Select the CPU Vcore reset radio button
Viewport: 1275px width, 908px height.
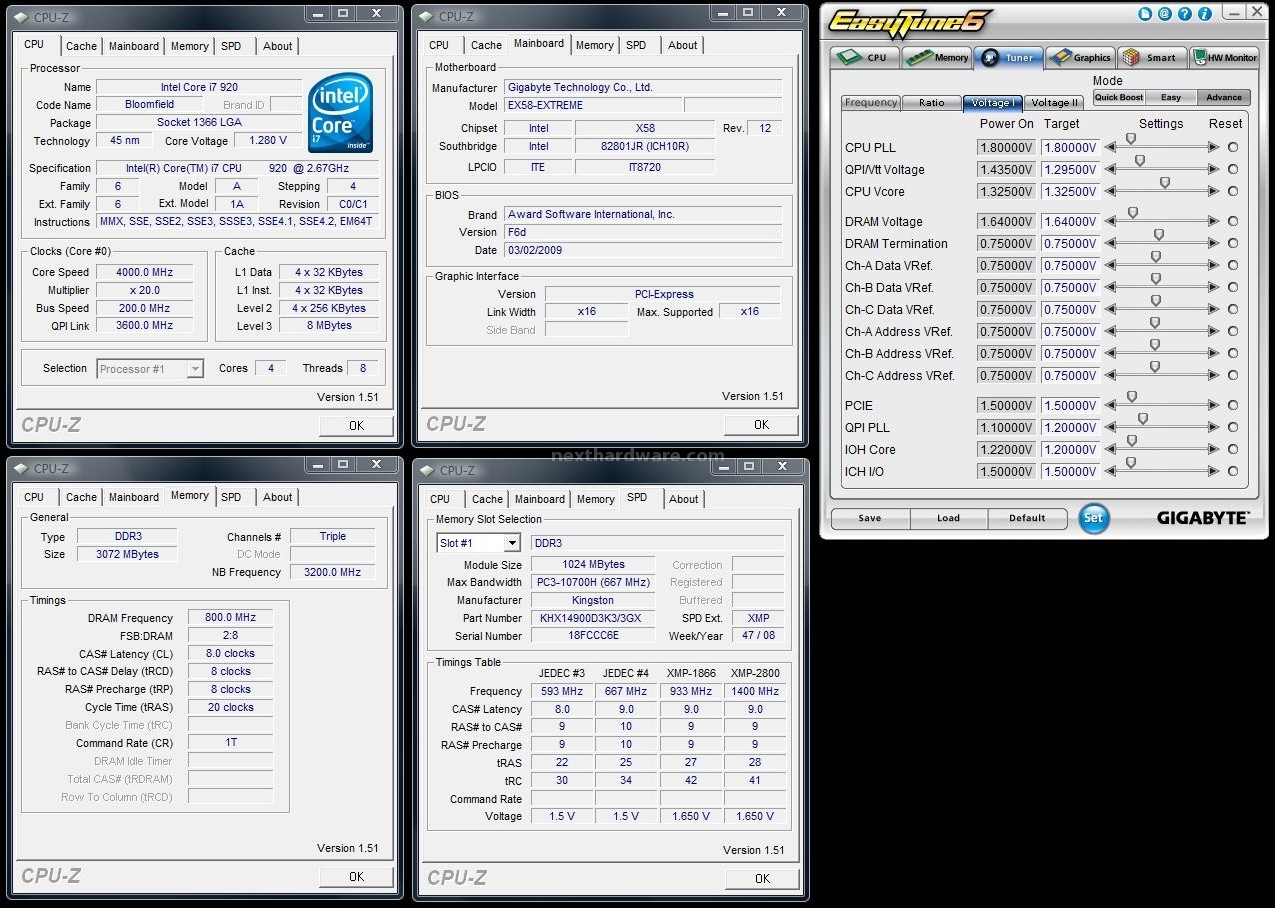[x=1233, y=192]
